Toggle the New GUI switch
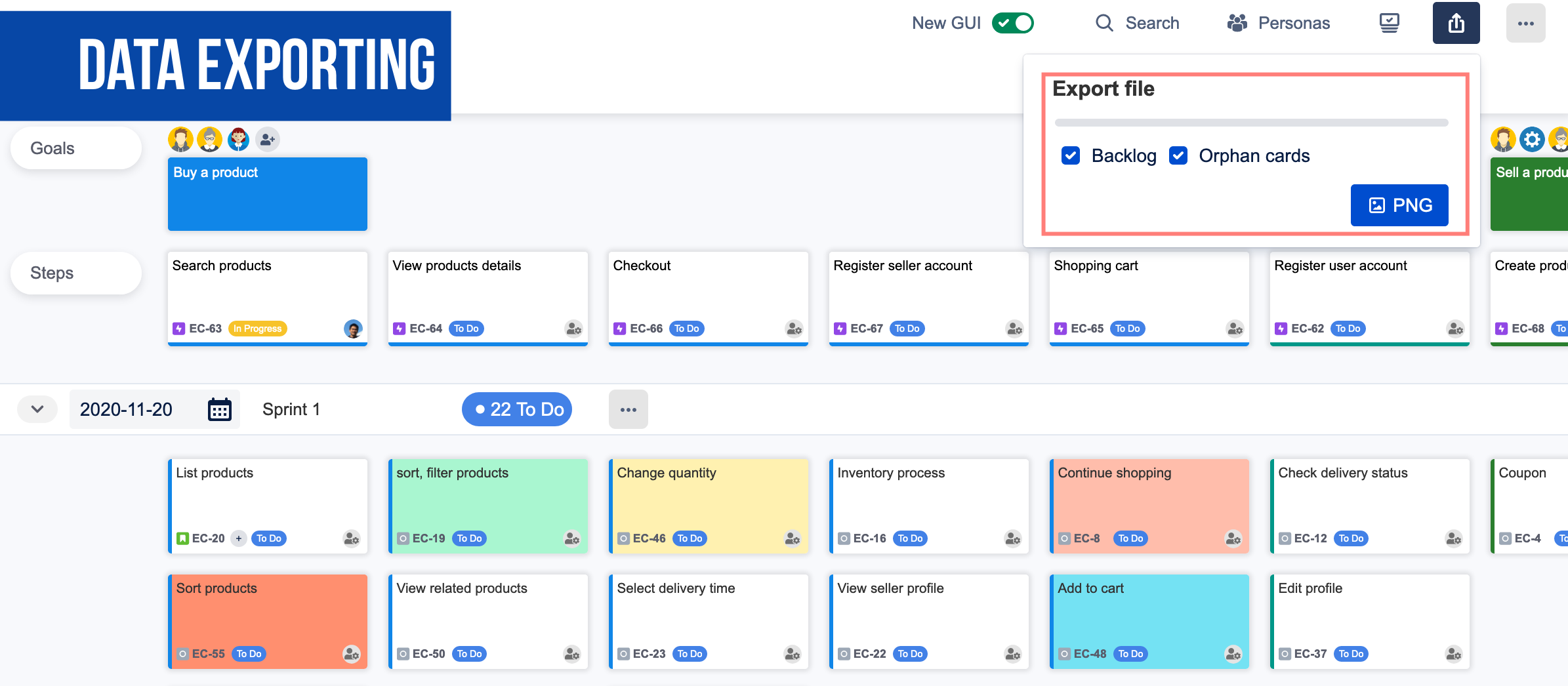This screenshot has width=1568, height=686. [x=1012, y=24]
